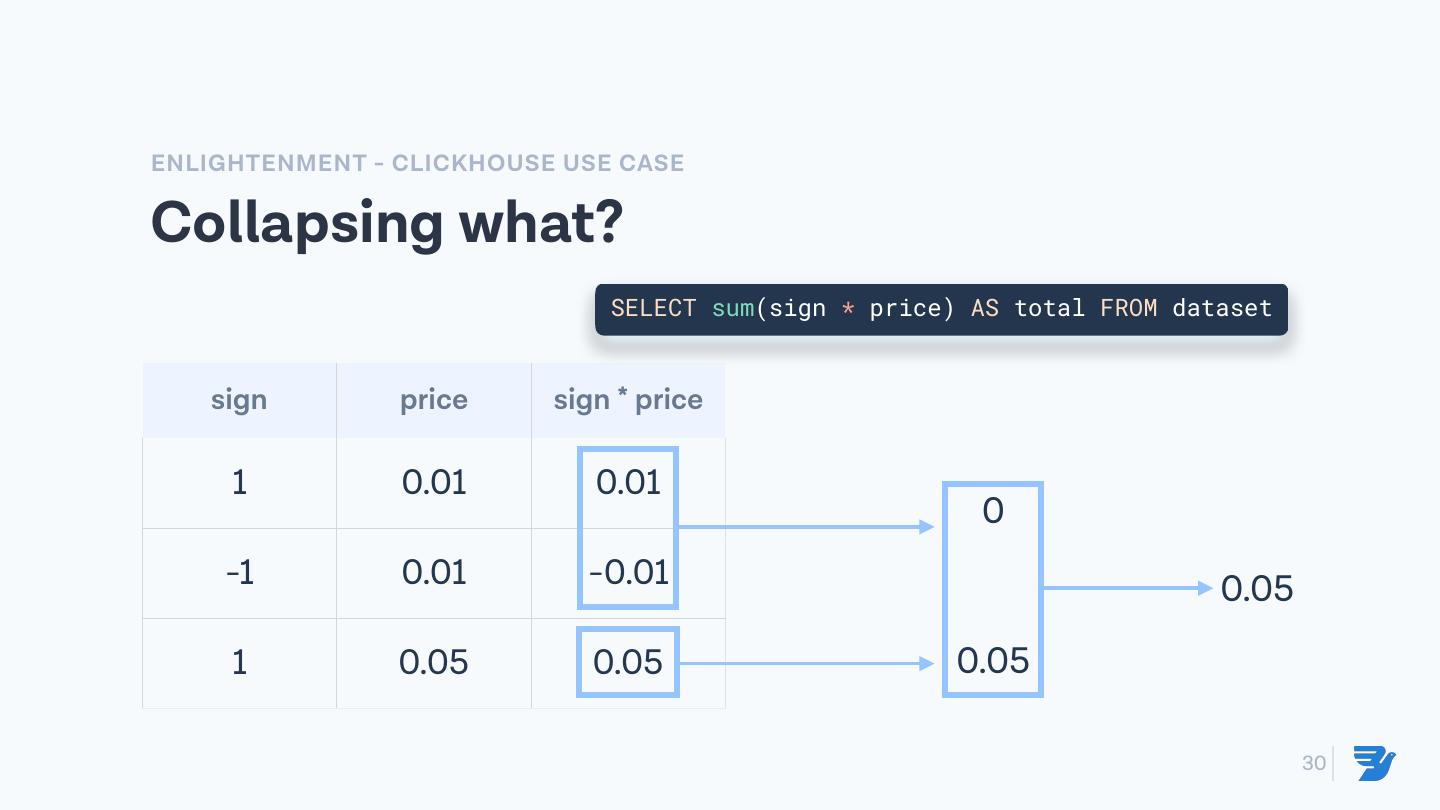Click the final total 0.05 at far right
The width and height of the screenshot is (1440, 810).
(1257, 589)
